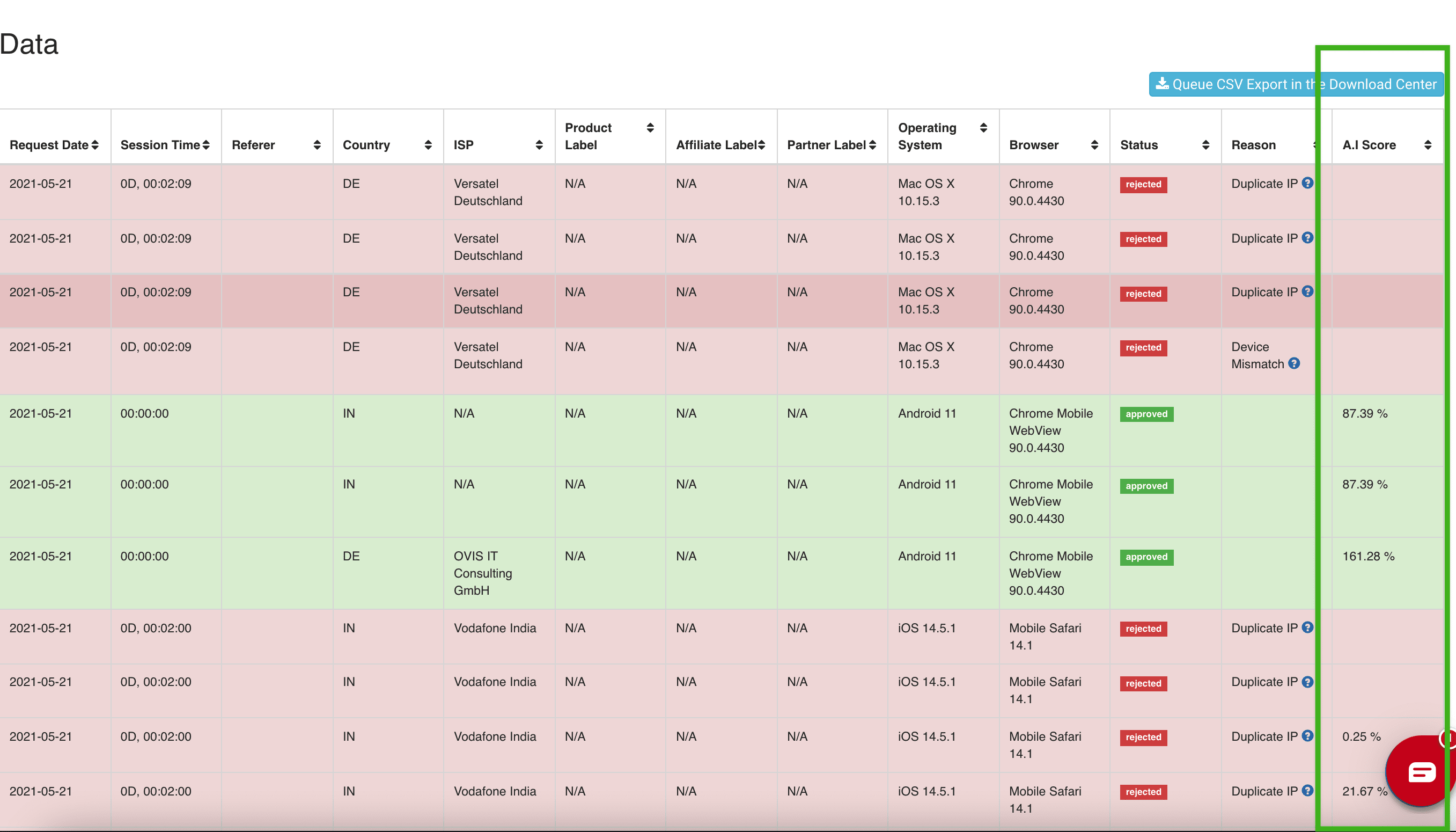Click download icon on CSV Export button
This screenshot has width=1456, height=832.
[x=1162, y=84]
